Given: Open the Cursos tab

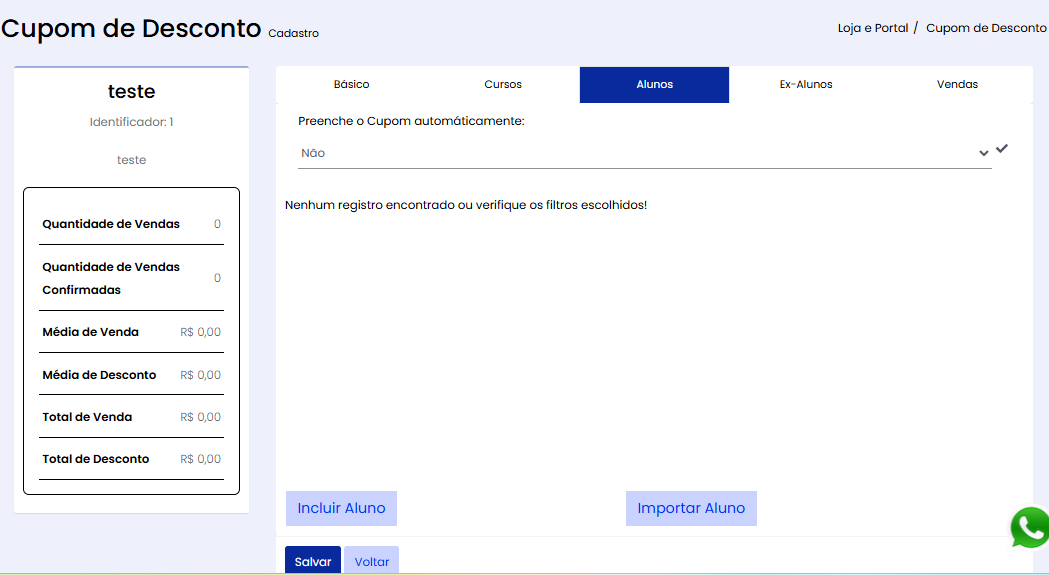Looking at the screenshot, I should [503, 85].
